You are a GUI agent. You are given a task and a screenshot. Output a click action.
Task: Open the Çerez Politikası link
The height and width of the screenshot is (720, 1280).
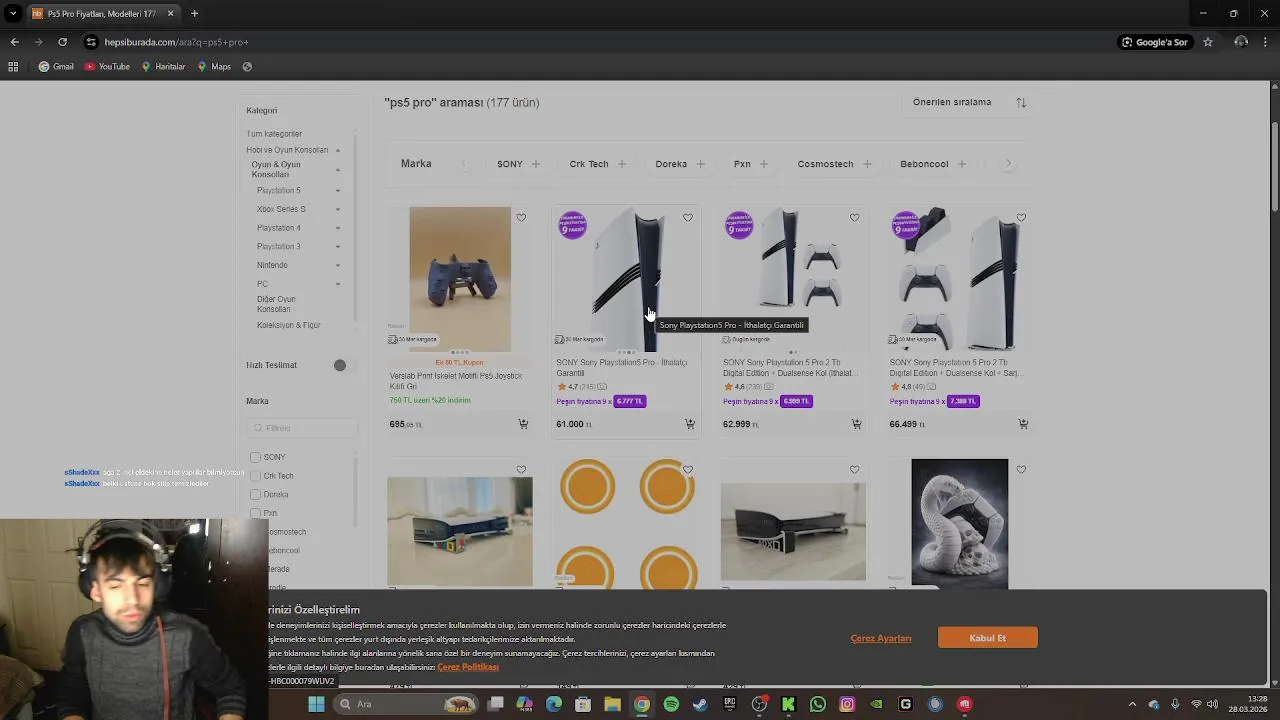[x=468, y=667]
